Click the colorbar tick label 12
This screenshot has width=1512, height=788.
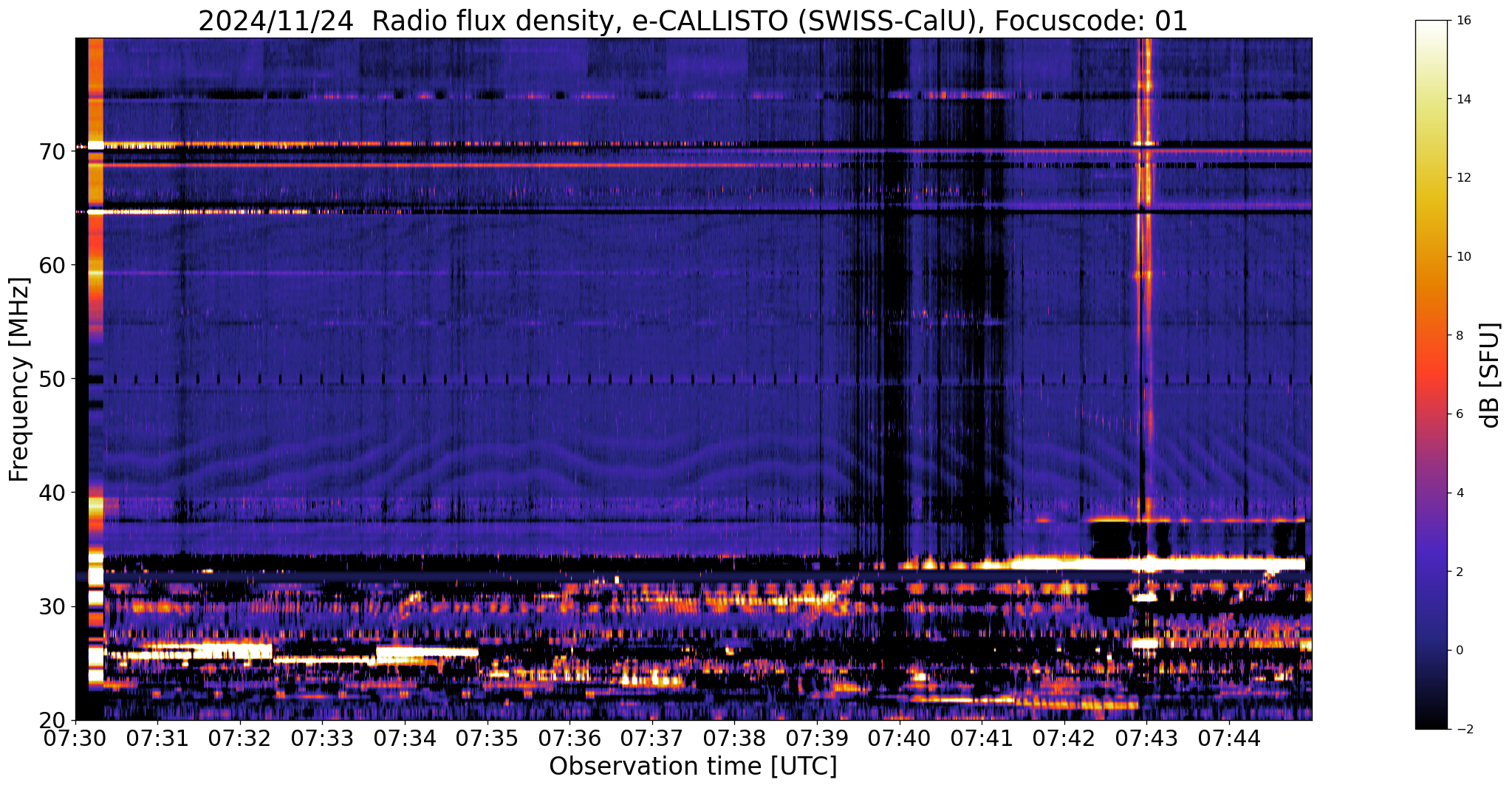(x=1463, y=178)
